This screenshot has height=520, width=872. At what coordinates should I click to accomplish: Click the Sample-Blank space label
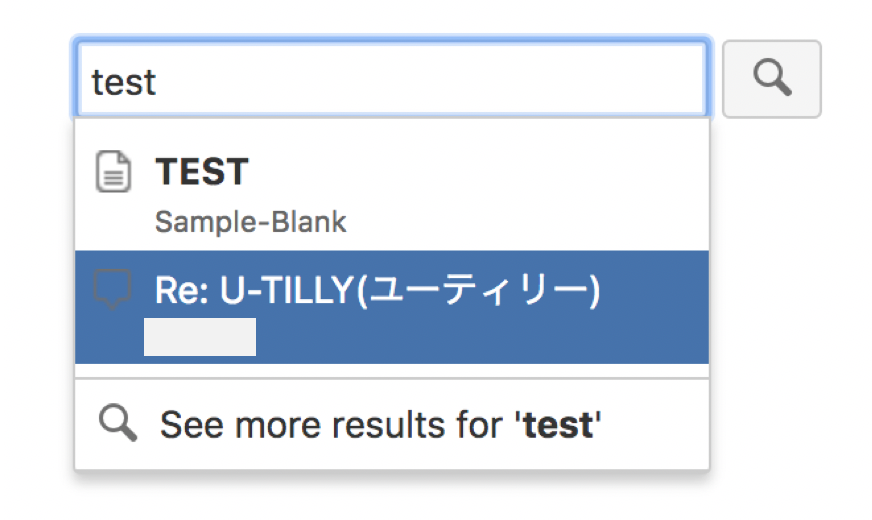(x=250, y=221)
